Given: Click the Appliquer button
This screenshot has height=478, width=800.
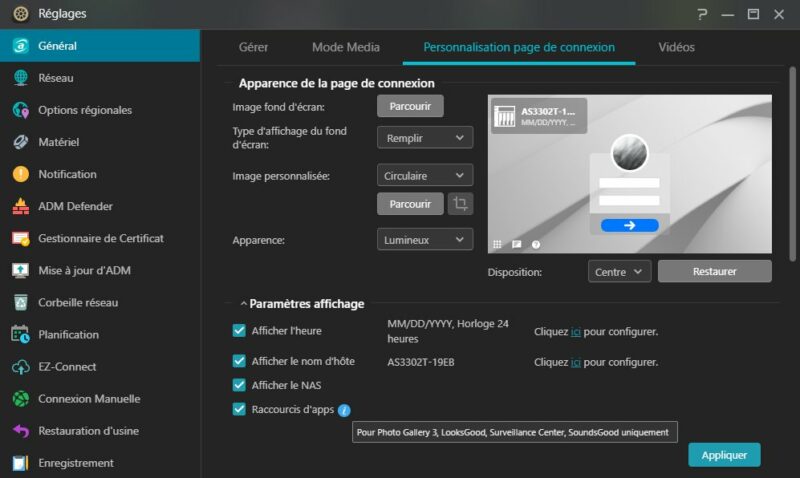Looking at the screenshot, I should tap(724, 454).
